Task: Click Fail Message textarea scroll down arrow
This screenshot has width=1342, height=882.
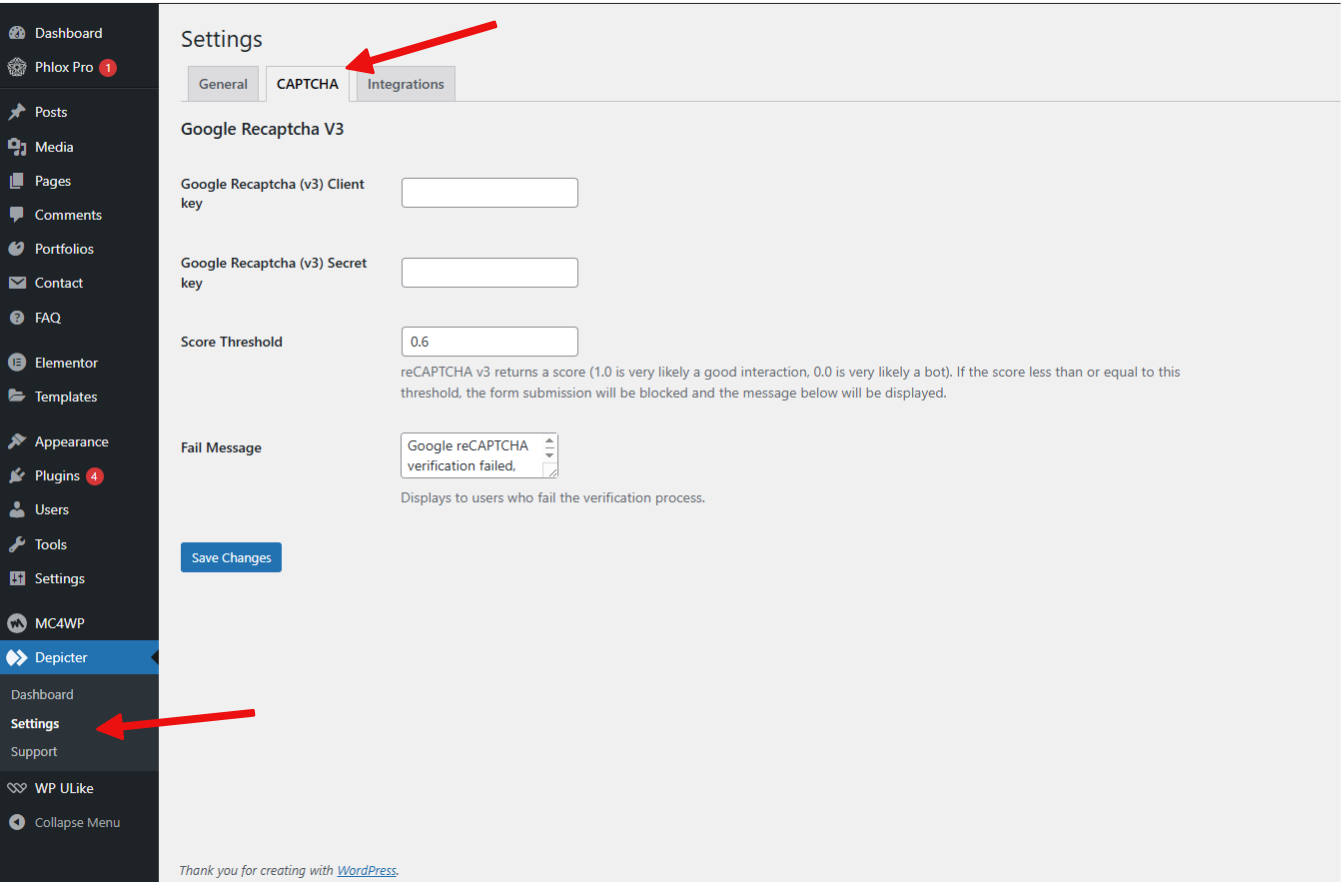Action: [550, 455]
